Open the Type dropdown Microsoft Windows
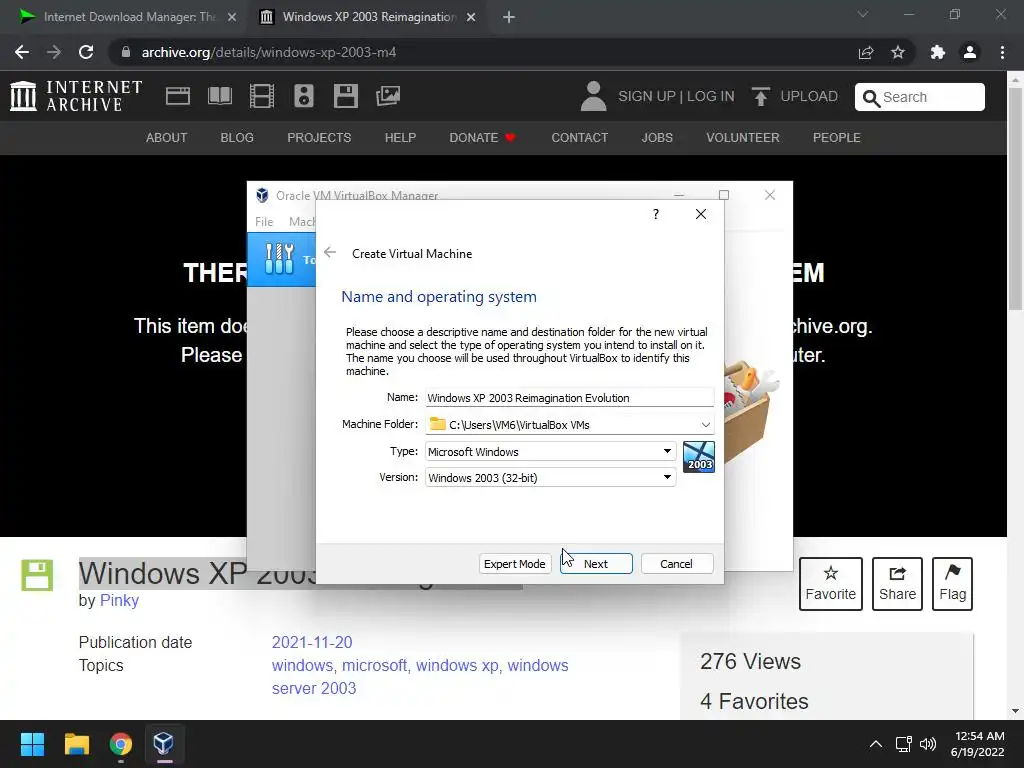 click(551, 451)
